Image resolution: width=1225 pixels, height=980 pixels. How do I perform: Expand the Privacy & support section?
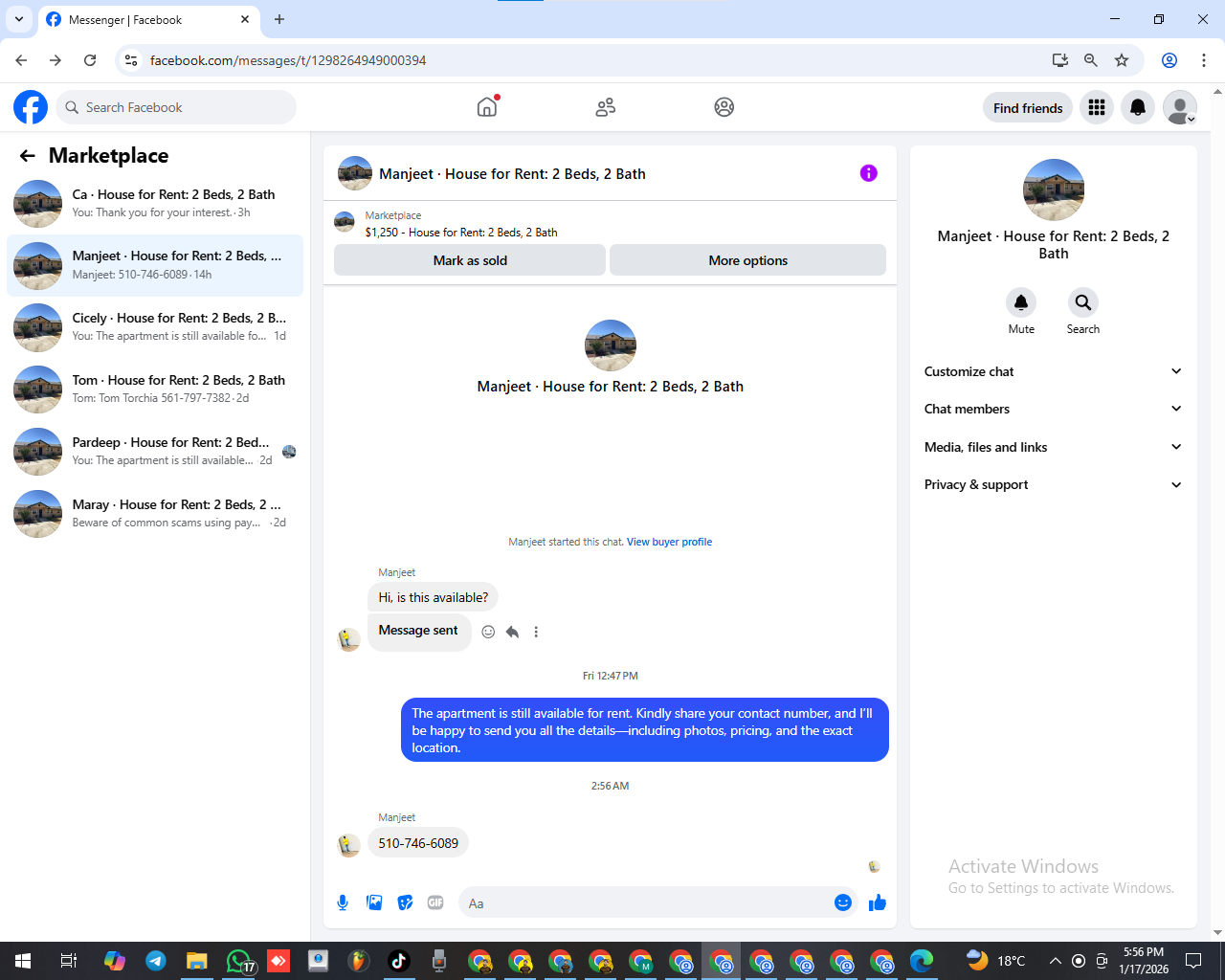tap(1053, 484)
